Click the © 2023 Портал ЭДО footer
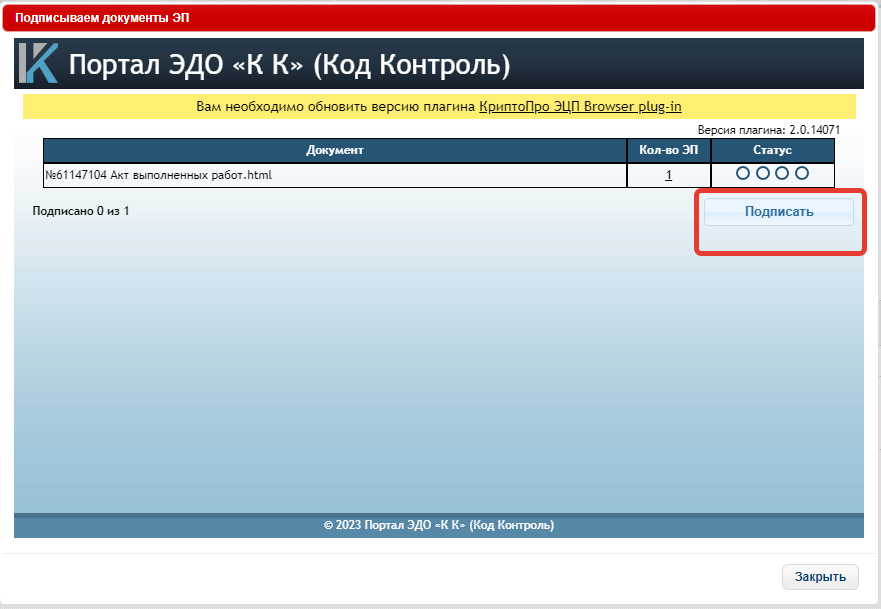Screen dimensions: 881x609 (x=439, y=525)
